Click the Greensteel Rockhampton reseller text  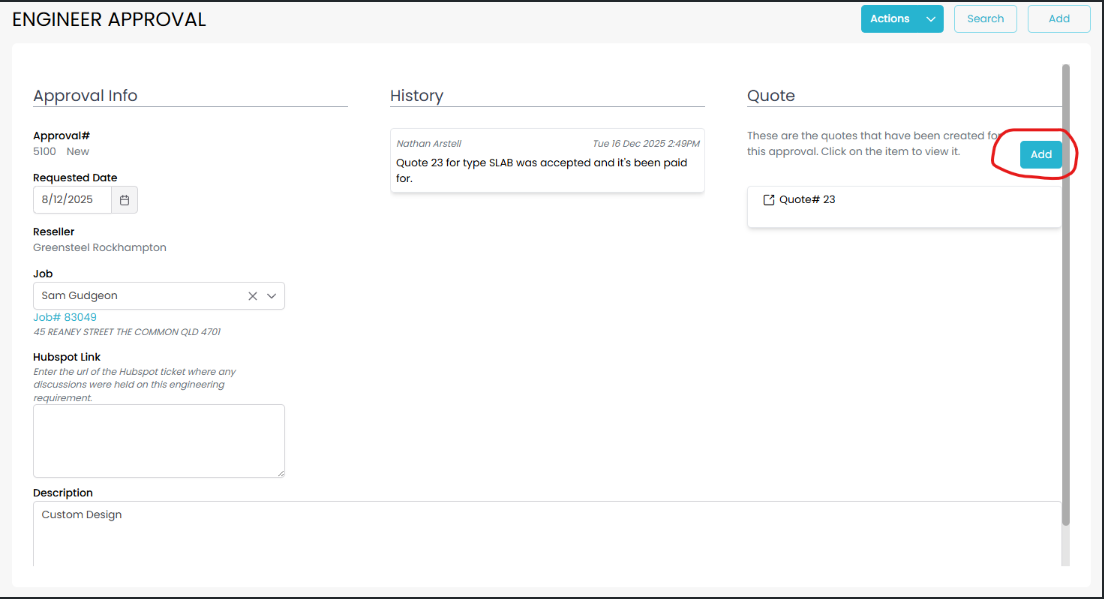[99, 247]
